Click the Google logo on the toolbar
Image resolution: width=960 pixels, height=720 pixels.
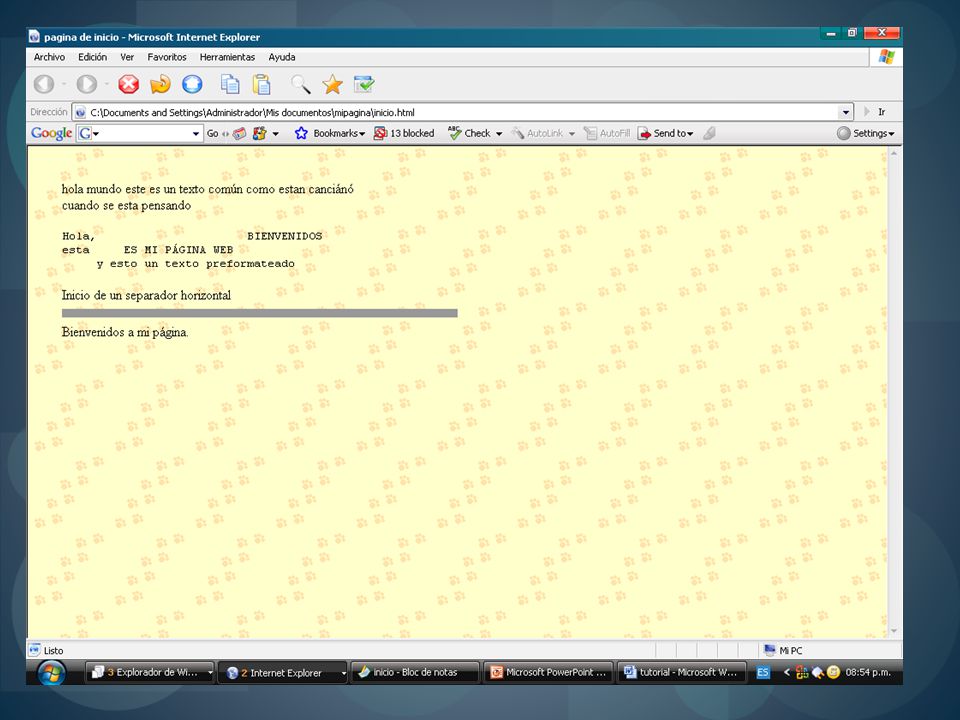coord(51,133)
